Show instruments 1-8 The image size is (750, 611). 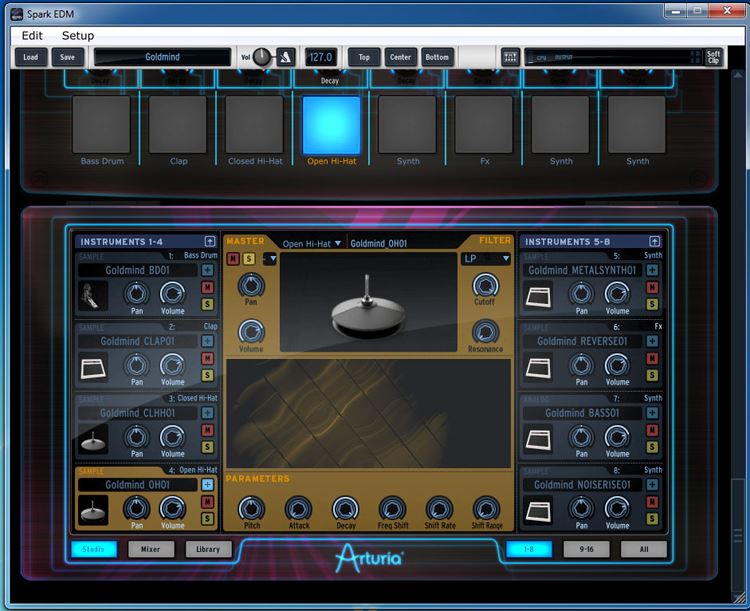[529, 549]
